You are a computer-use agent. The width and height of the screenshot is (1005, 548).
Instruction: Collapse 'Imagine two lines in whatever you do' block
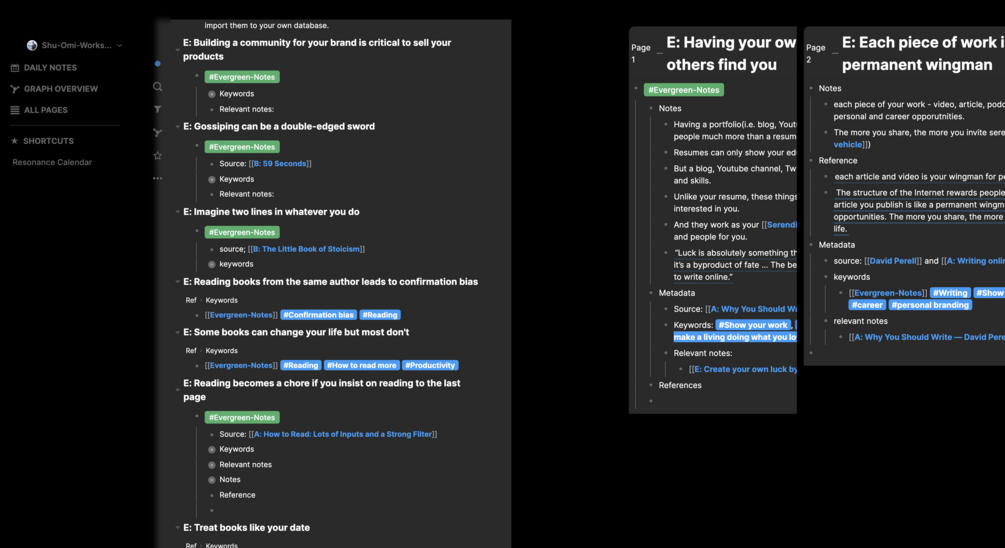[x=178, y=212]
